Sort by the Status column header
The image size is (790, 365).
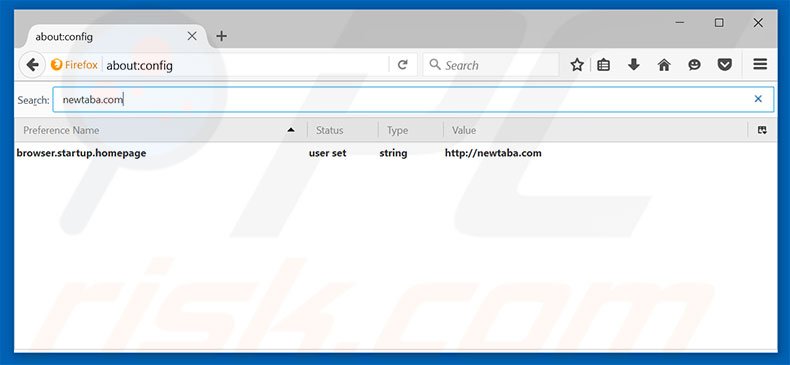tap(342, 130)
